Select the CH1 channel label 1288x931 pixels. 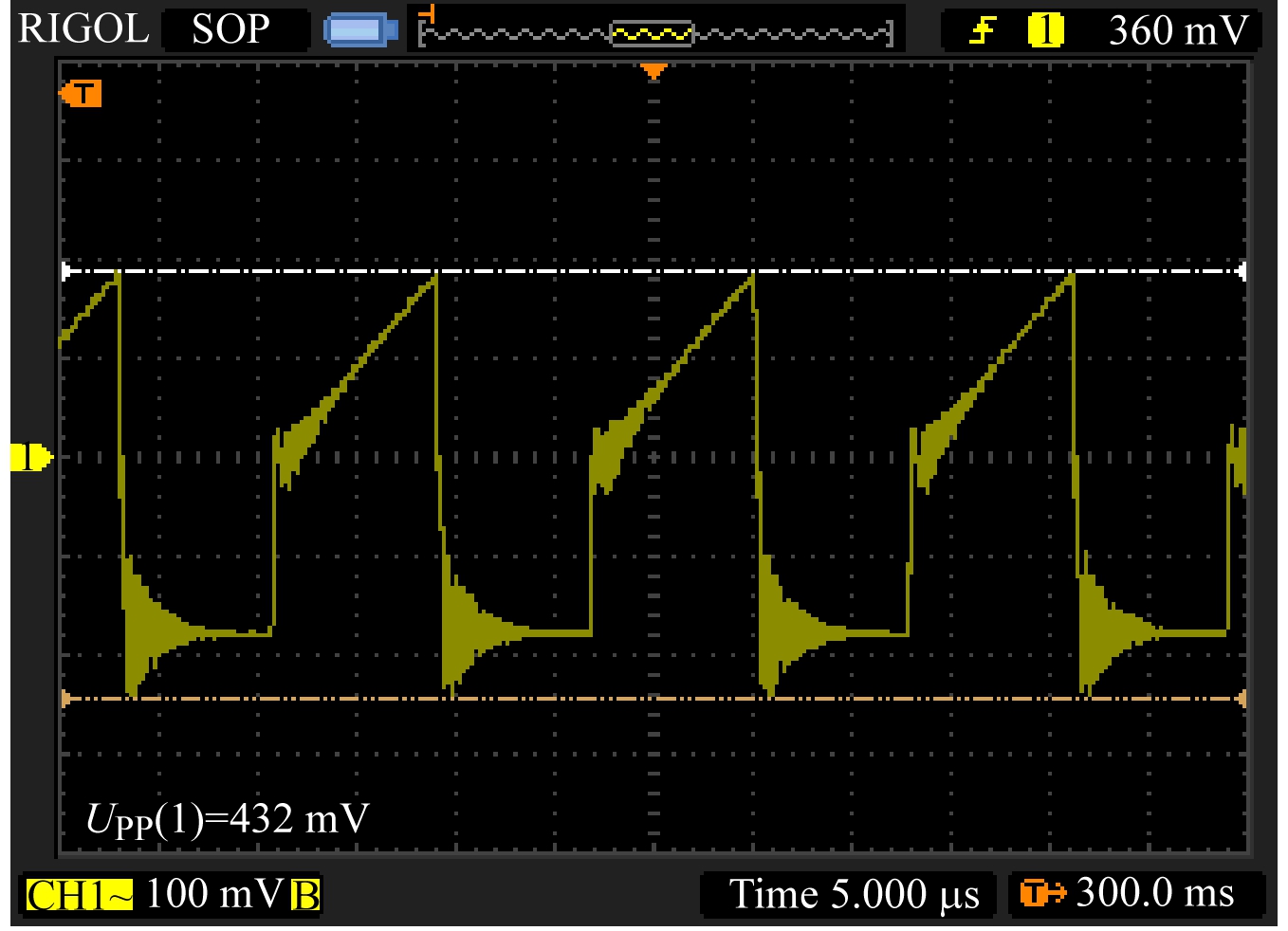point(65,895)
